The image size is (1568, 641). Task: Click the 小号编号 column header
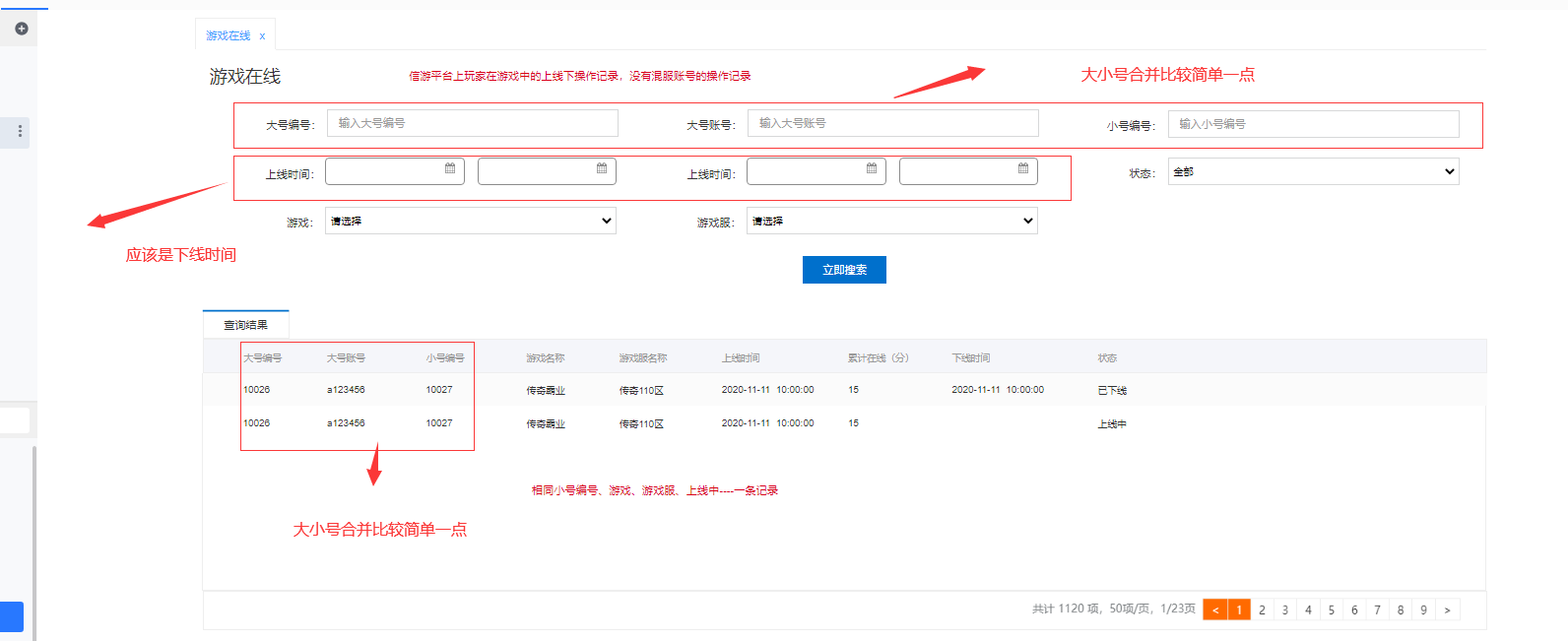coord(445,357)
